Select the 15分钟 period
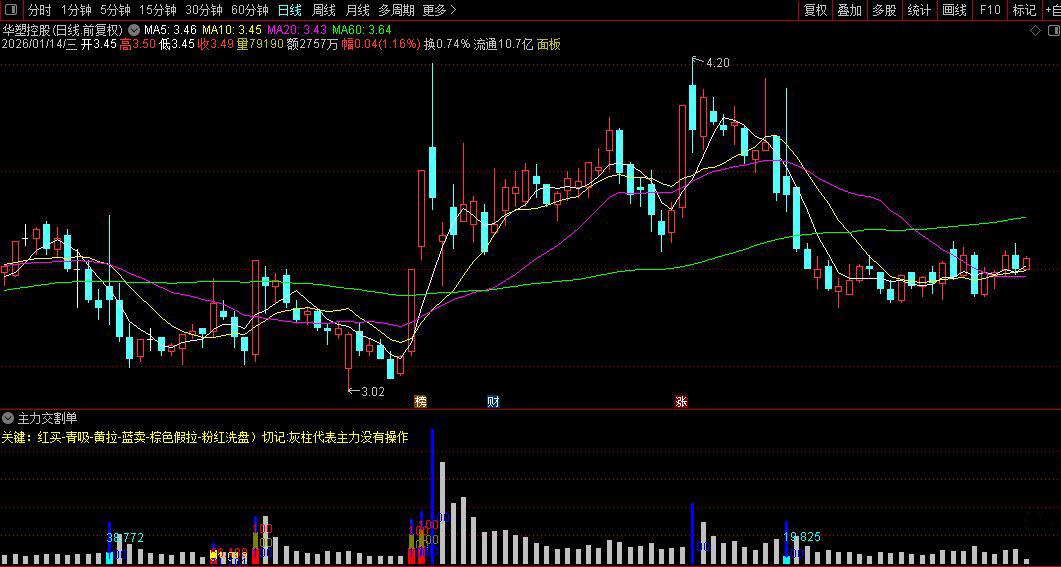Screen dimensions: 1061x567 (x=158, y=10)
